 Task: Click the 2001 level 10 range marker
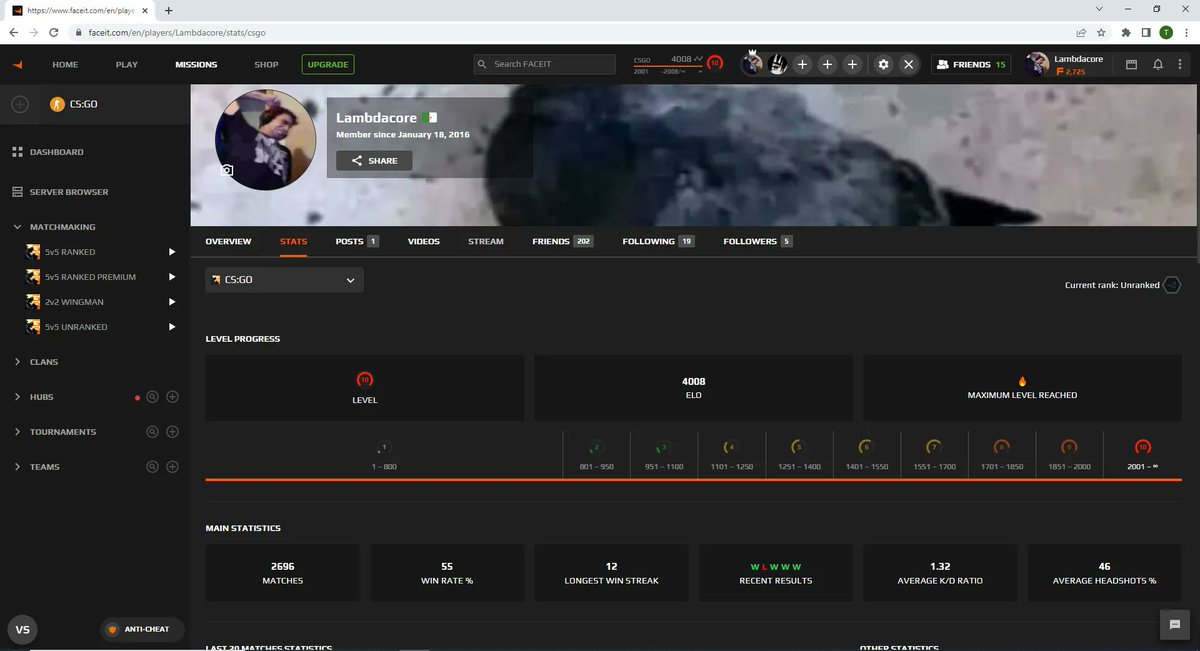click(1142, 455)
